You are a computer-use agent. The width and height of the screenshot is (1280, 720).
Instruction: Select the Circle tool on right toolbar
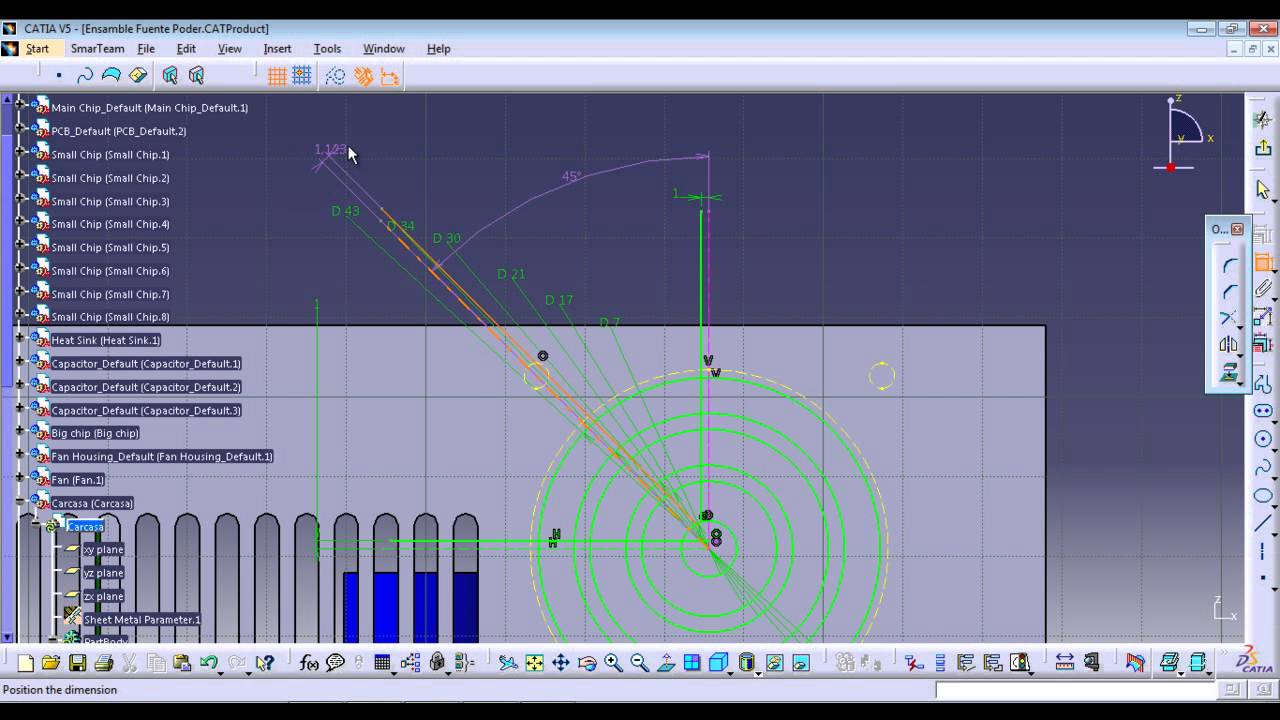tap(1263, 439)
